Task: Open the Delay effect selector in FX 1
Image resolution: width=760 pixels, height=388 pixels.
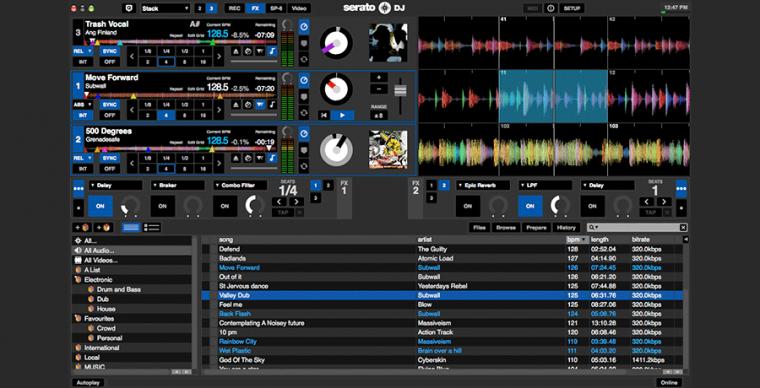Action: (x=115, y=186)
